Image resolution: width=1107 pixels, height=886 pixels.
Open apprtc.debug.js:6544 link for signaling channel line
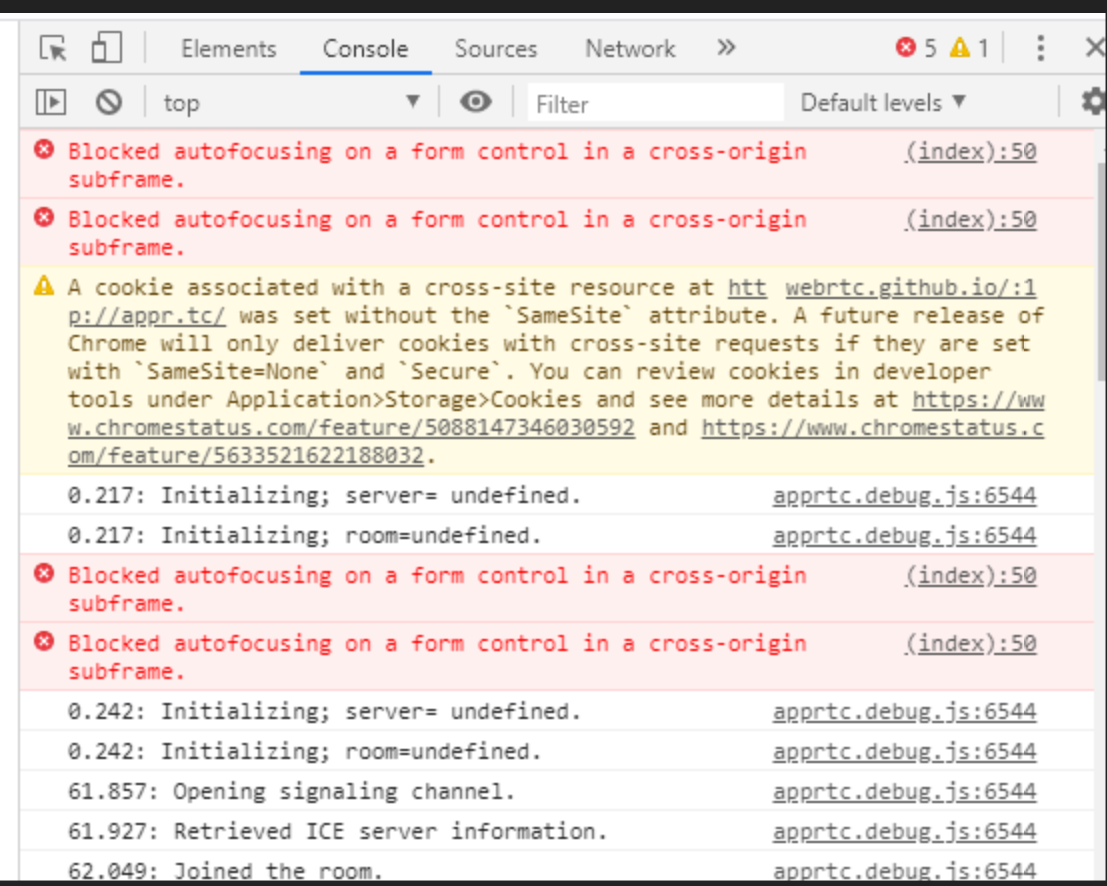coord(904,791)
